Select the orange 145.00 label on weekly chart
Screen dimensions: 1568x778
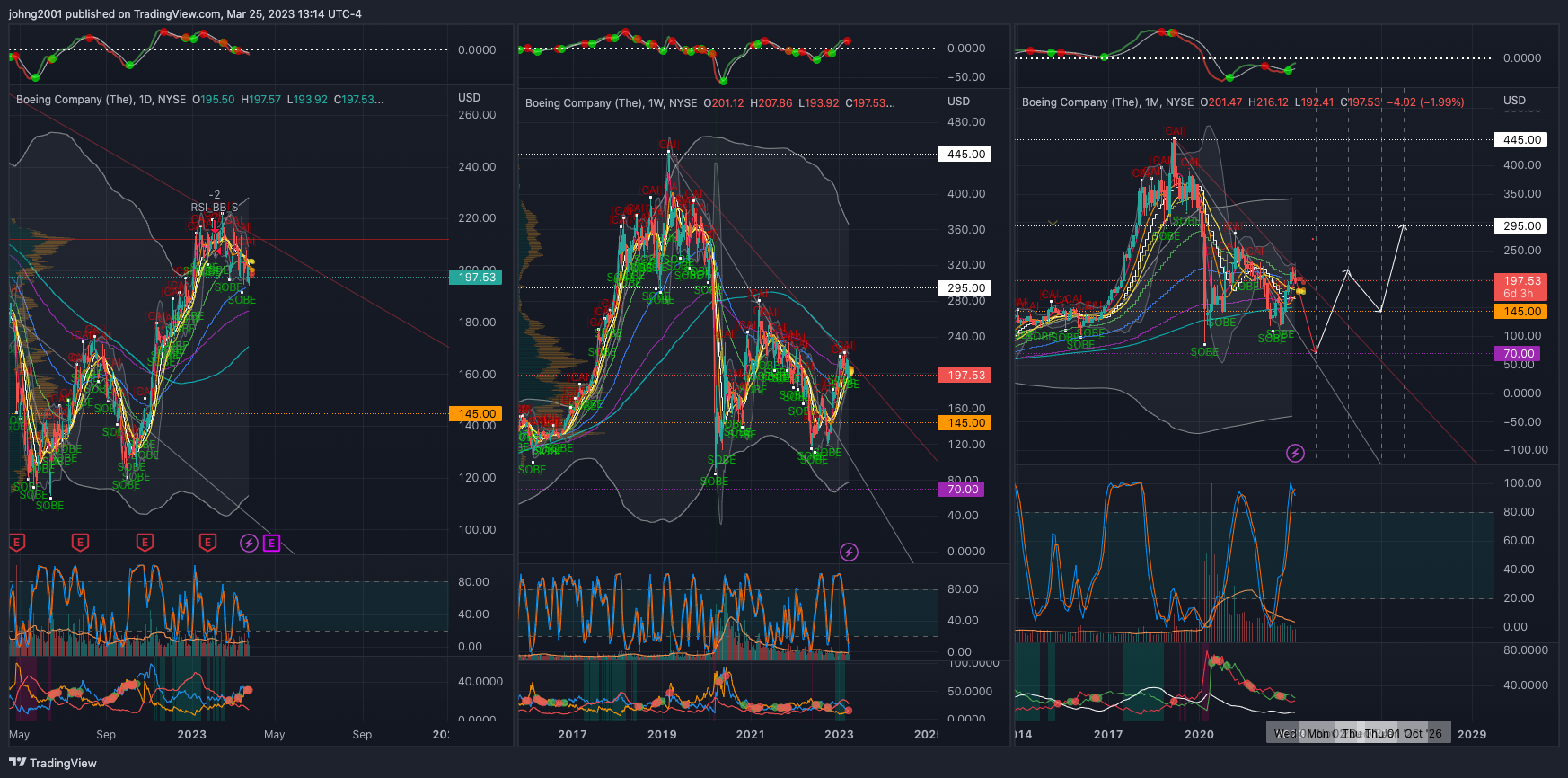(965, 423)
